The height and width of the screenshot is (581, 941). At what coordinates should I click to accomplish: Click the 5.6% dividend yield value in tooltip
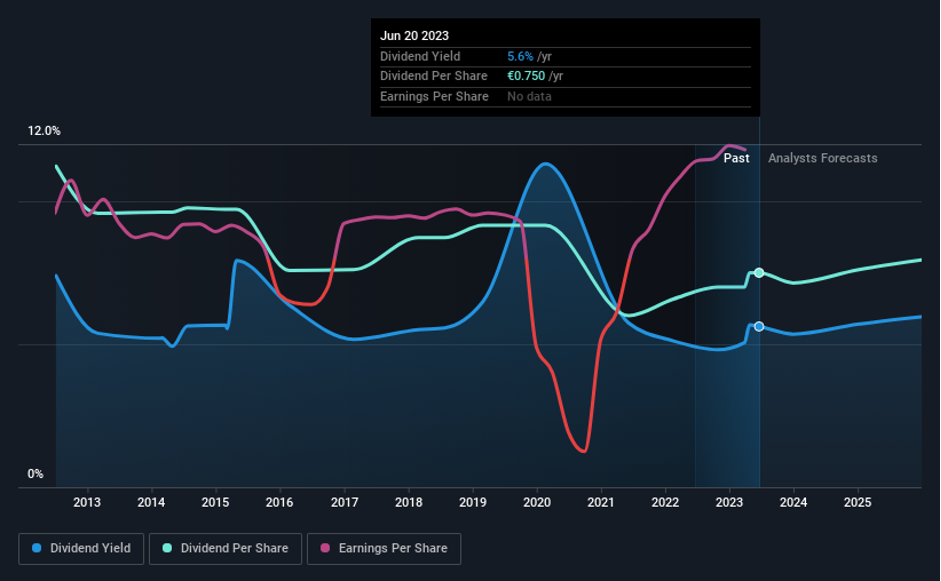520,57
